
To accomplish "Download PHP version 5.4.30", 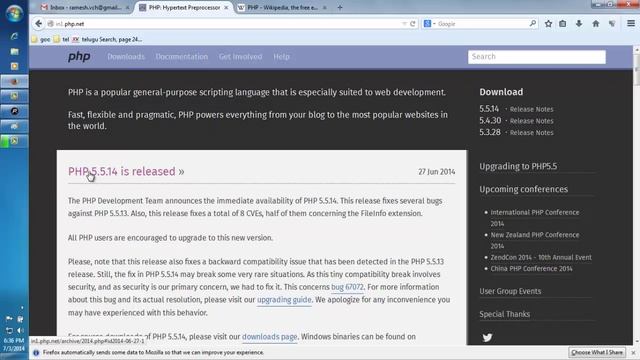I will [490, 120].
